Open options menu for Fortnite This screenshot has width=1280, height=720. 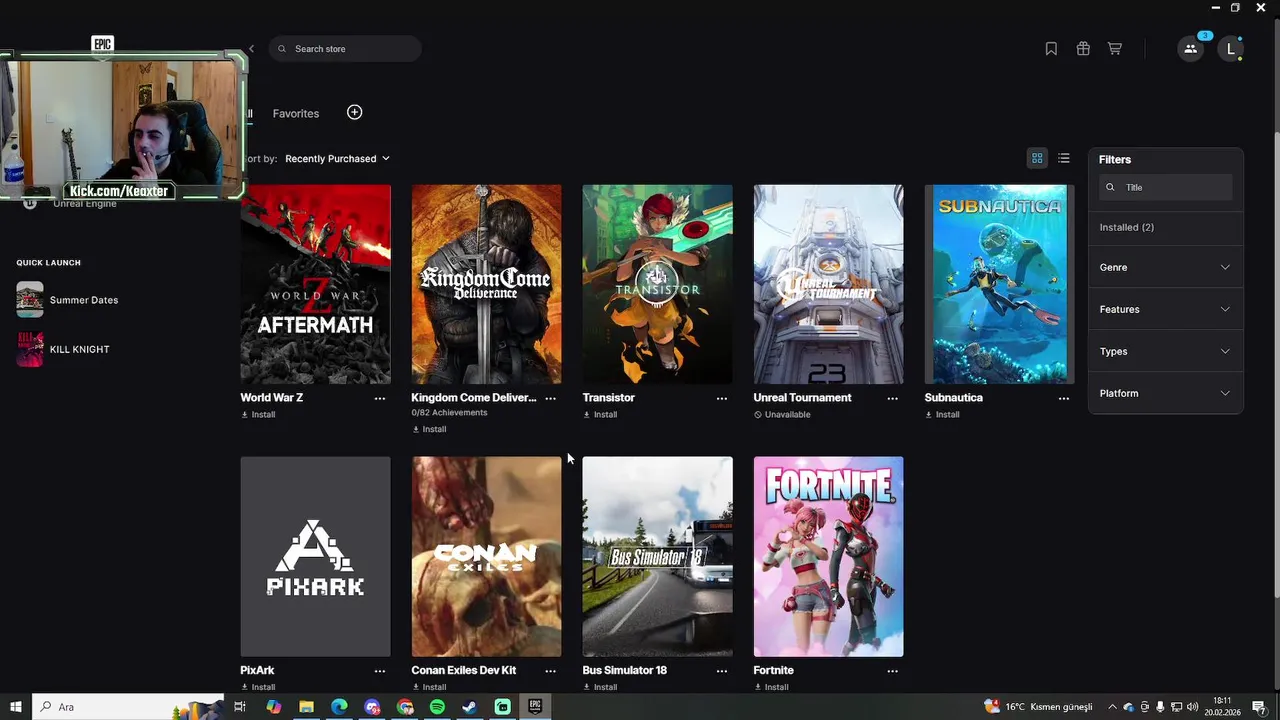[893, 671]
